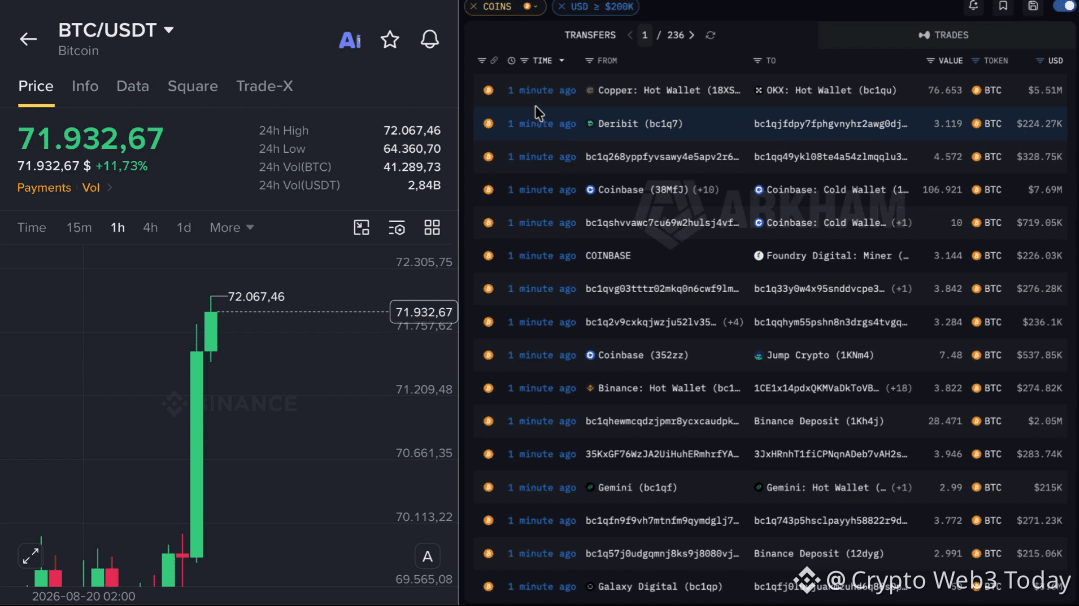Click the Vol tag link
1079x606 pixels.
[x=91, y=188]
